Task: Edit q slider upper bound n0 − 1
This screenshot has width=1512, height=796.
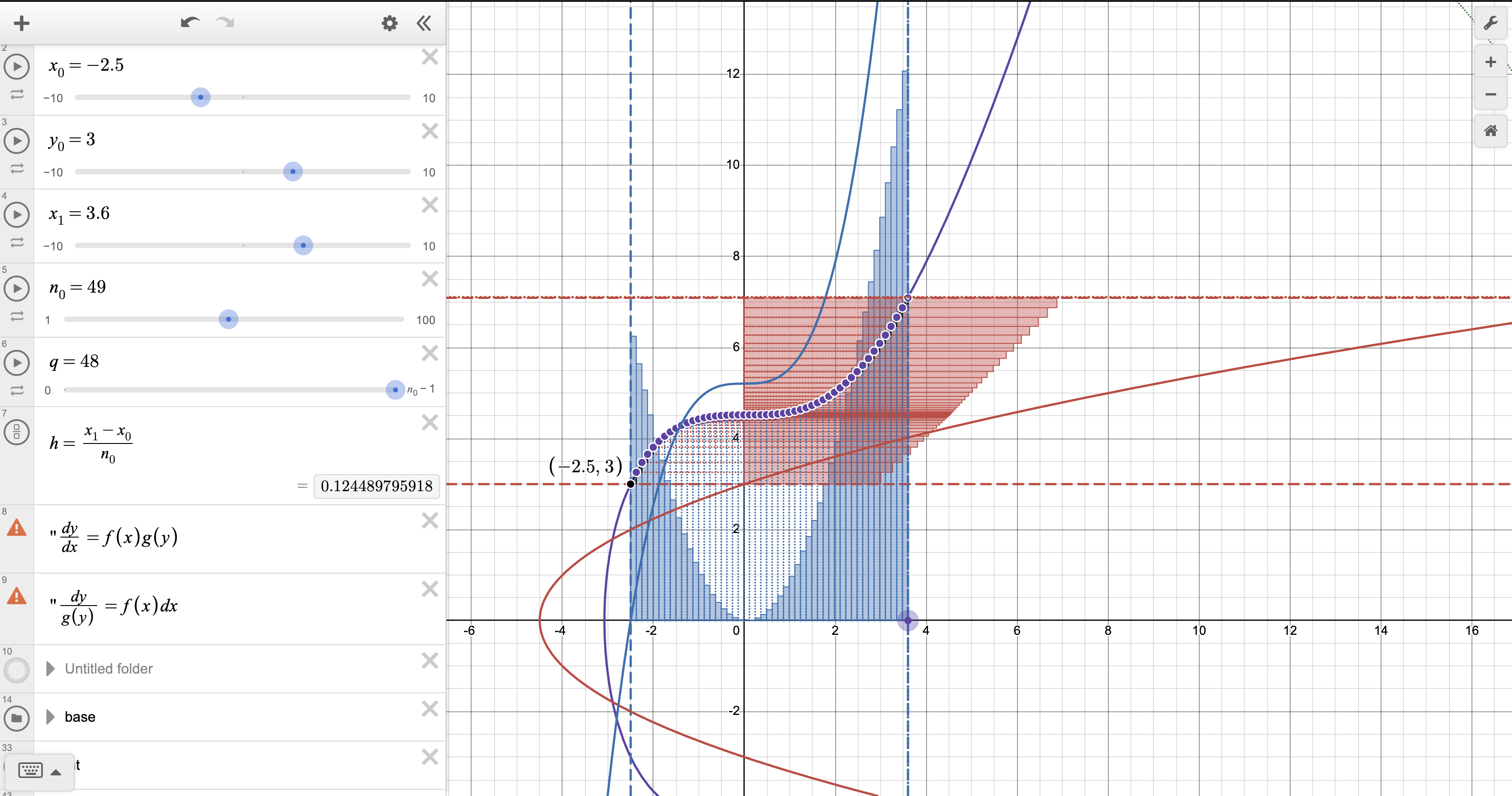Action: [x=421, y=390]
